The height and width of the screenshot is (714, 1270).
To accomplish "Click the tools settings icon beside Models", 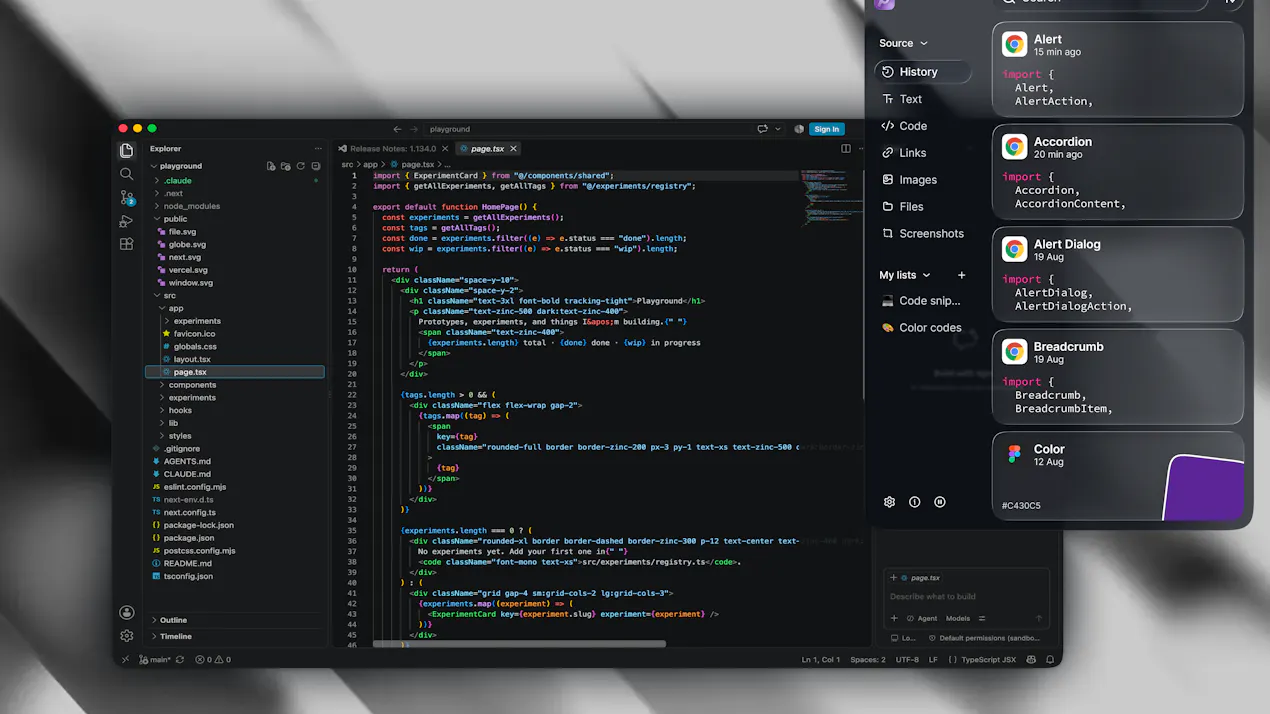I will click(x=982, y=618).
